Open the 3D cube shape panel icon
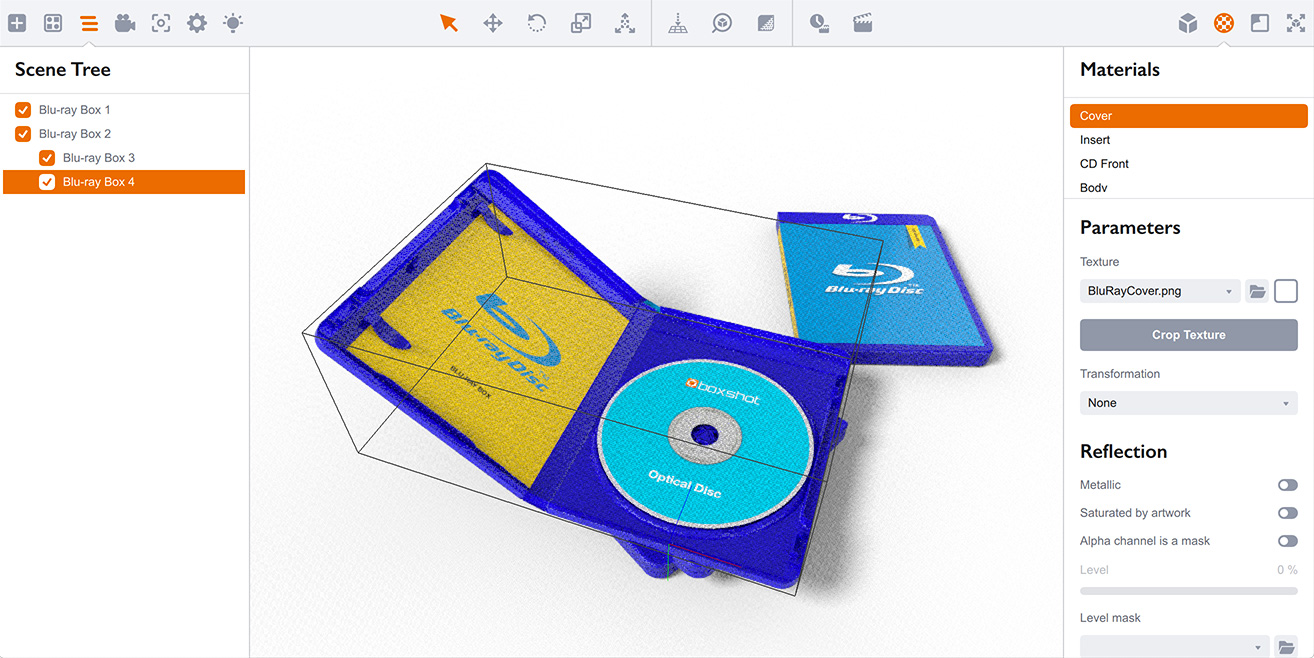This screenshot has width=1314, height=658. 1188,23
